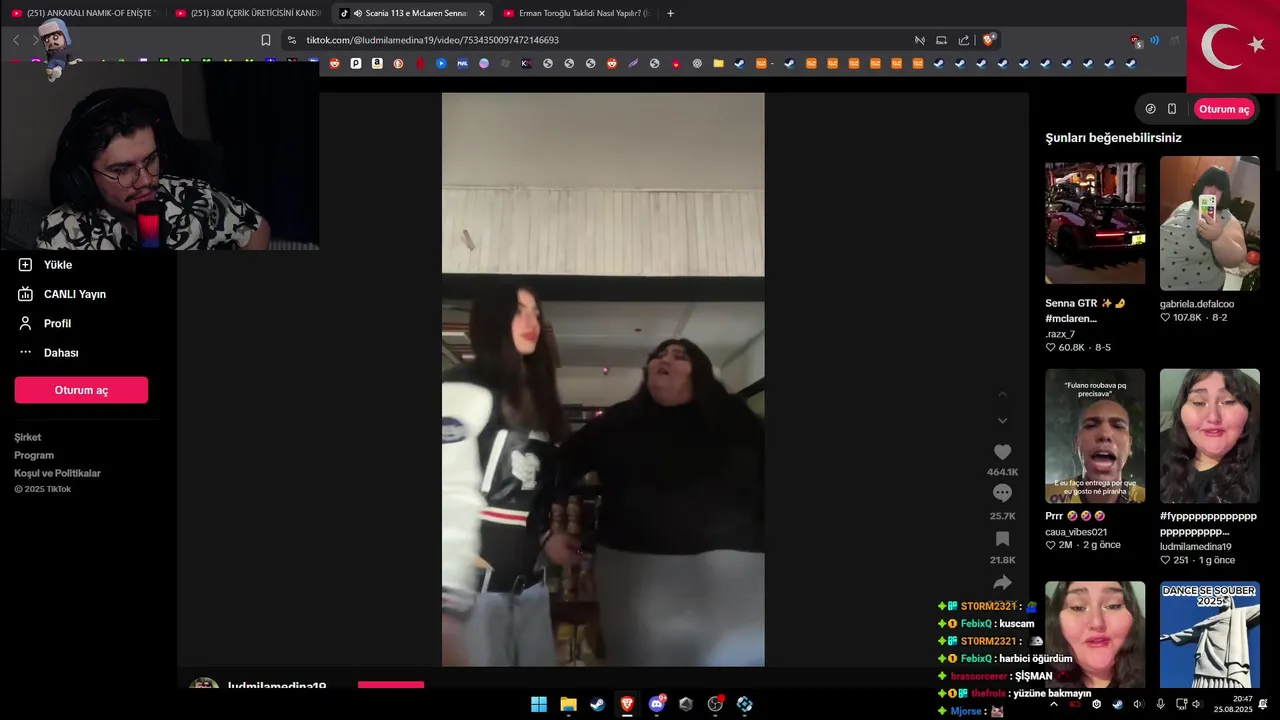Click the bookmark page icon near address bar
This screenshot has height=720, width=1280.
266,40
